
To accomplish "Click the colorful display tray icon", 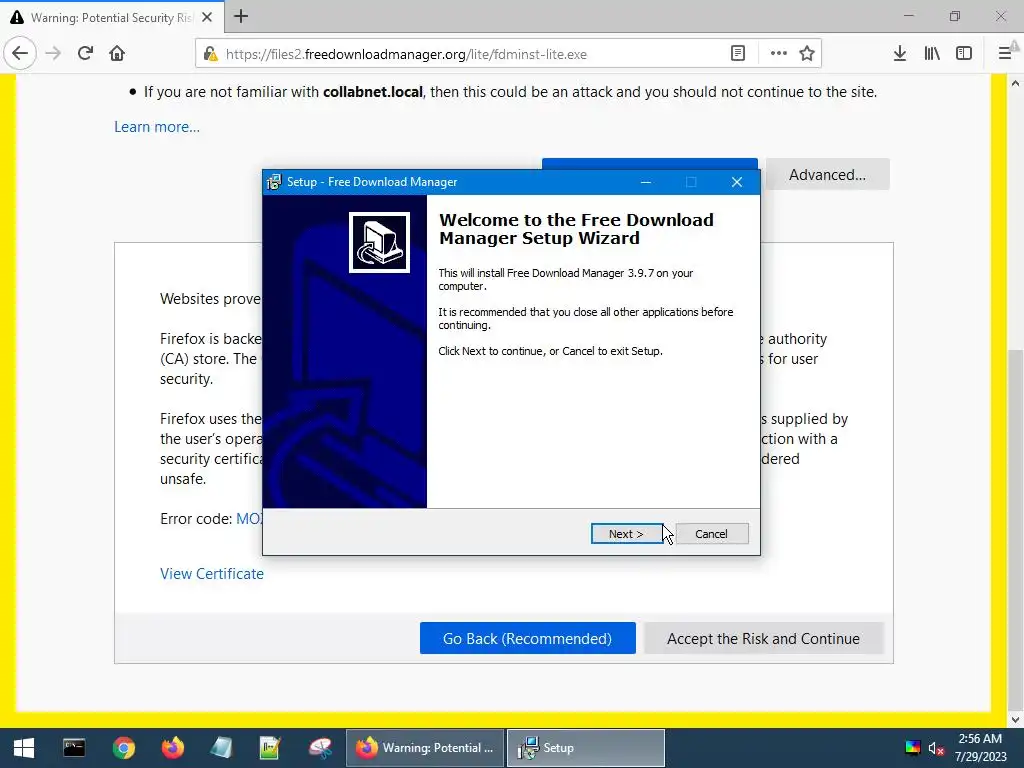I will point(912,748).
